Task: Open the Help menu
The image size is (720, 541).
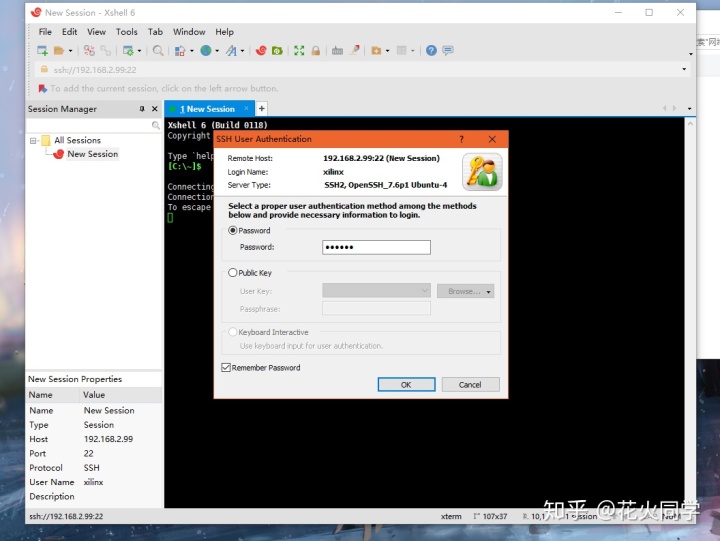Action: tap(225, 32)
